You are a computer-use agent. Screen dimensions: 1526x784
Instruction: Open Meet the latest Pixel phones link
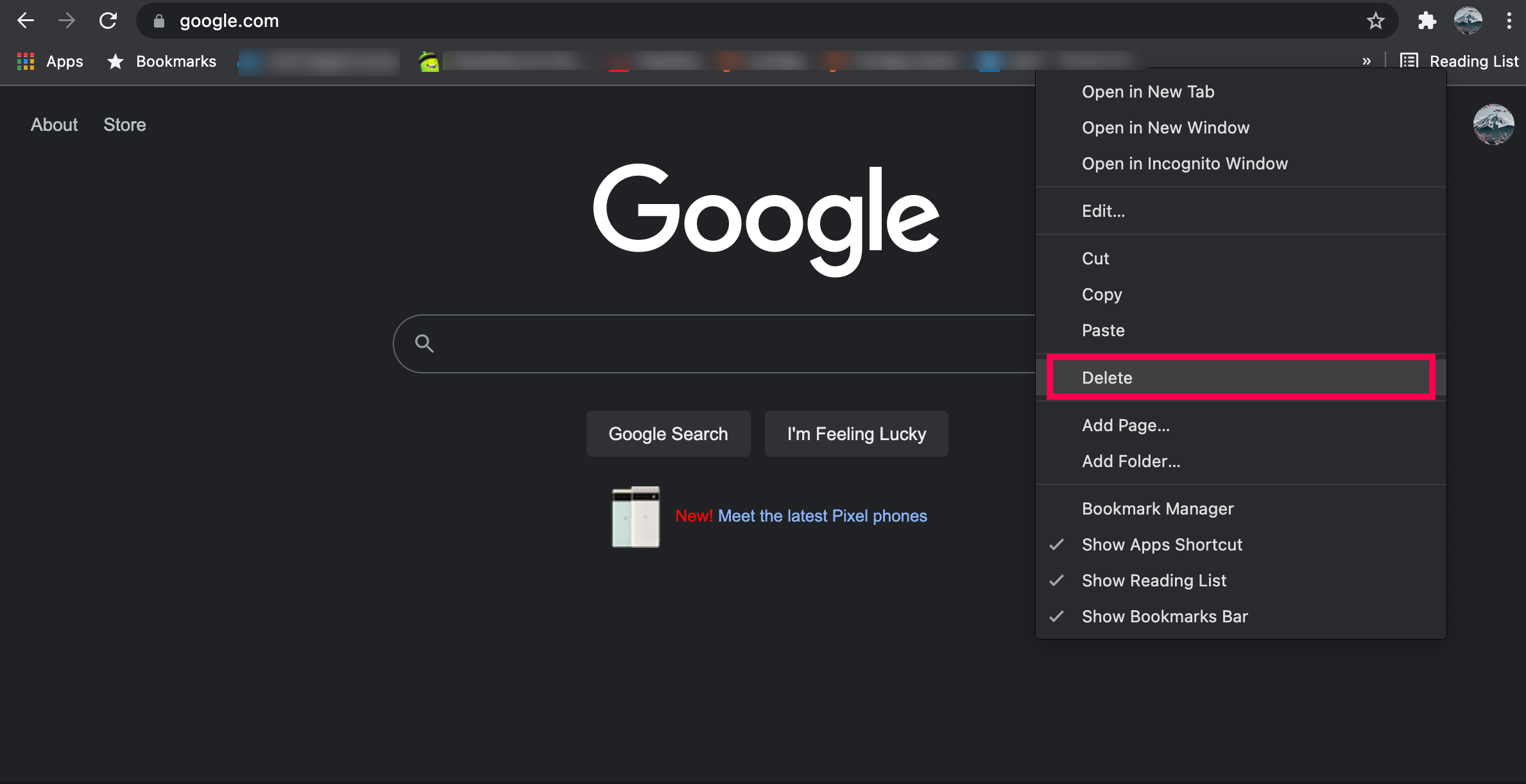pyautogui.click(x=822, y=516)
